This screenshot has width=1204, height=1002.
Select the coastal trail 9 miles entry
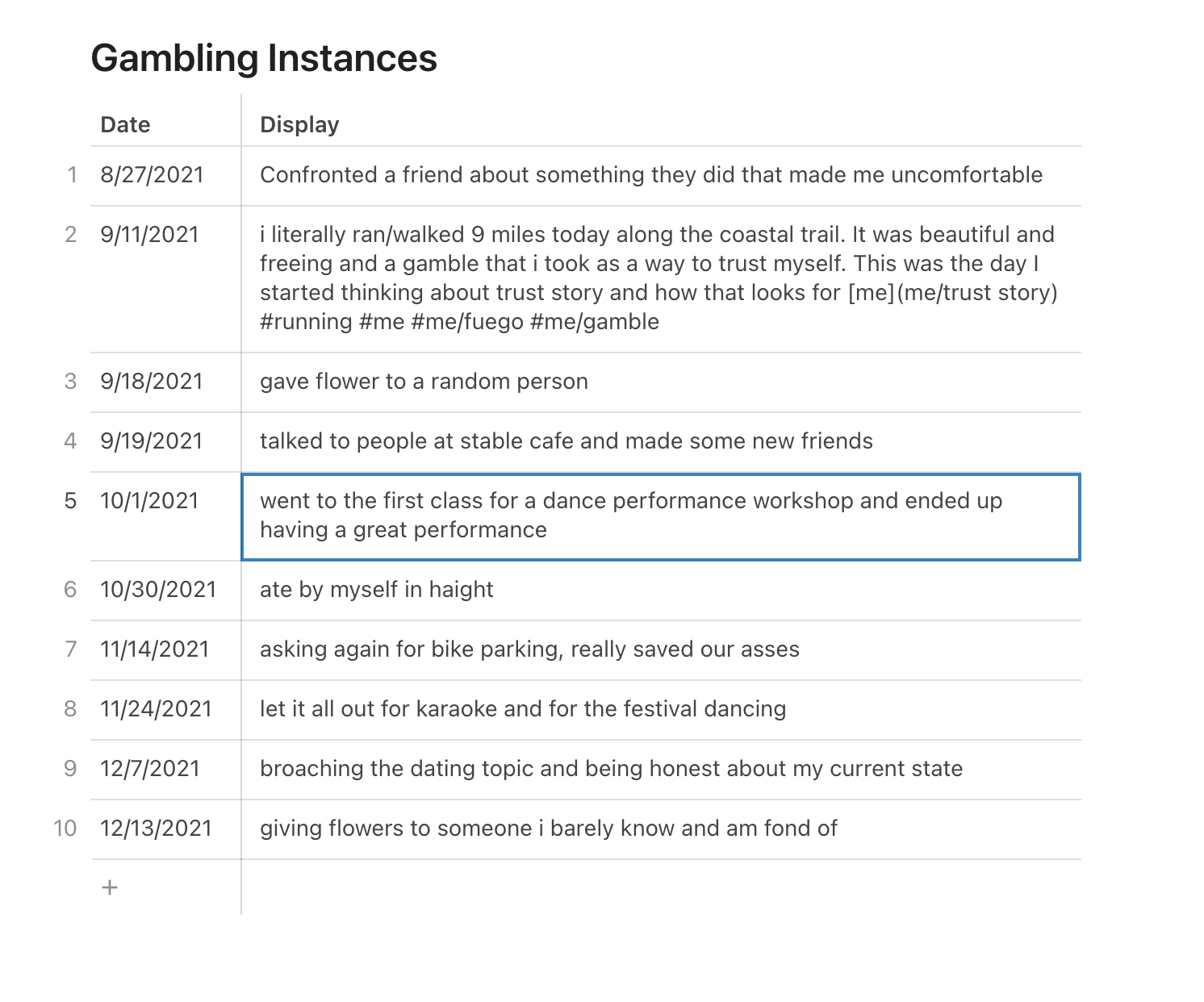point(658,278)
